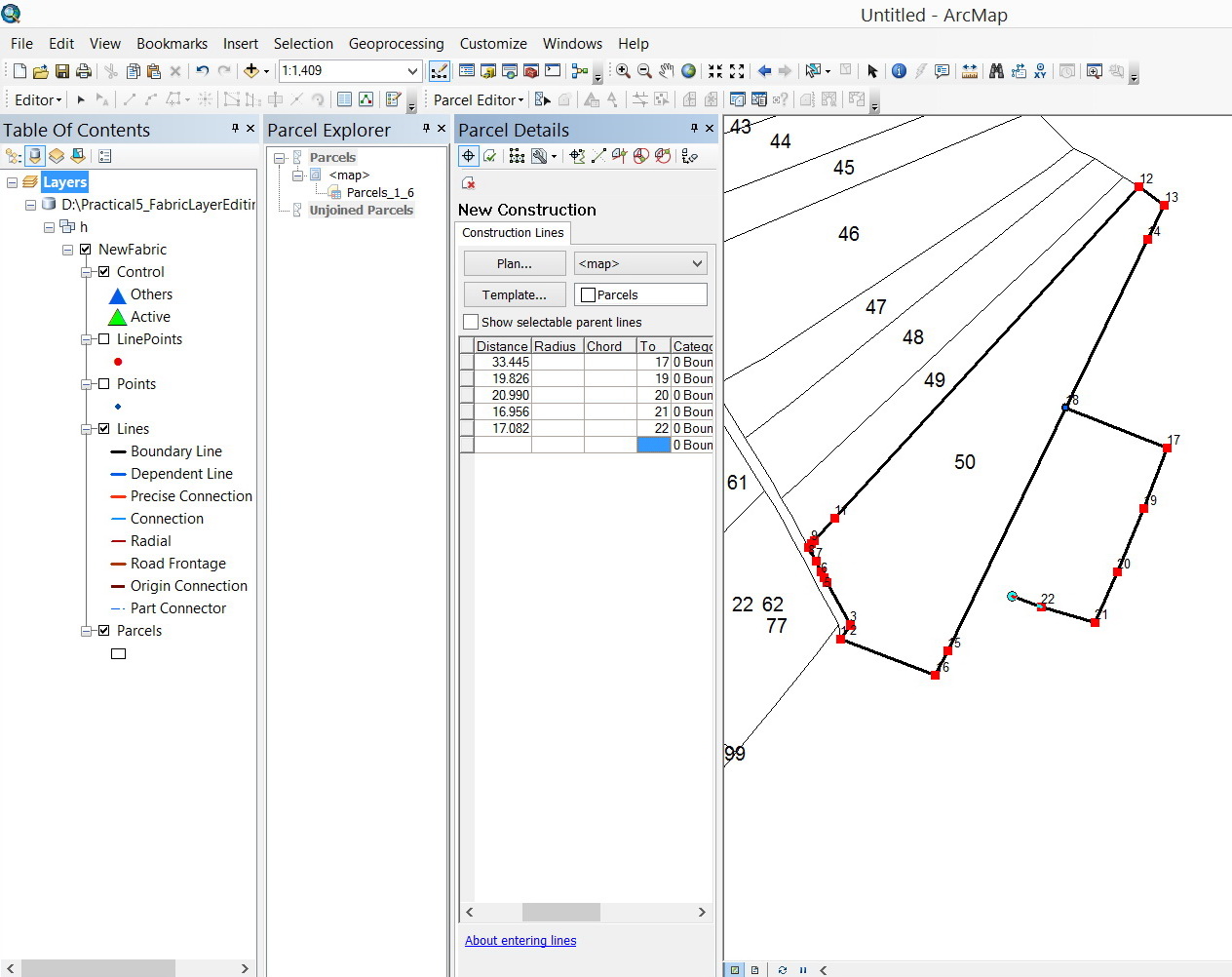Open the About entering lines link
The width and height of the screenshot is (1232, 977).
click(x=520, y=941)
